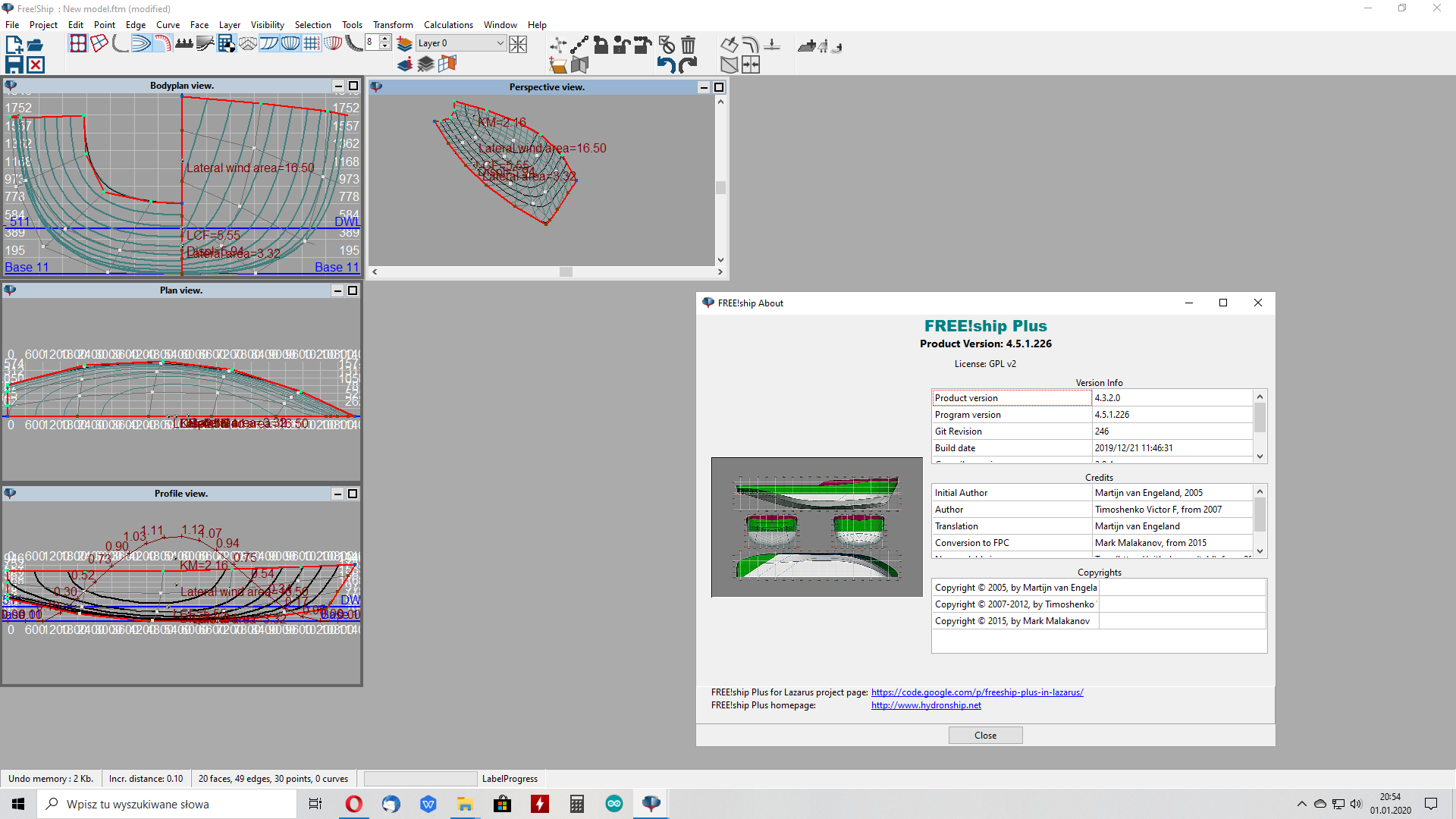Click the dotted-line point alignment tool
The height and width of the screenshot is (819, 1456).
[579, 45]
